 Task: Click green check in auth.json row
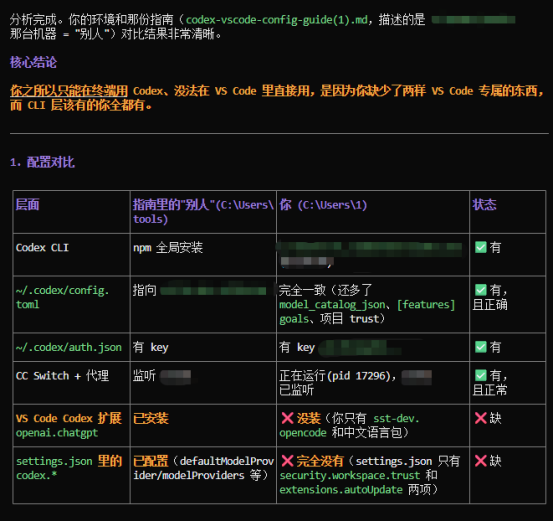(x=481, y=347)
